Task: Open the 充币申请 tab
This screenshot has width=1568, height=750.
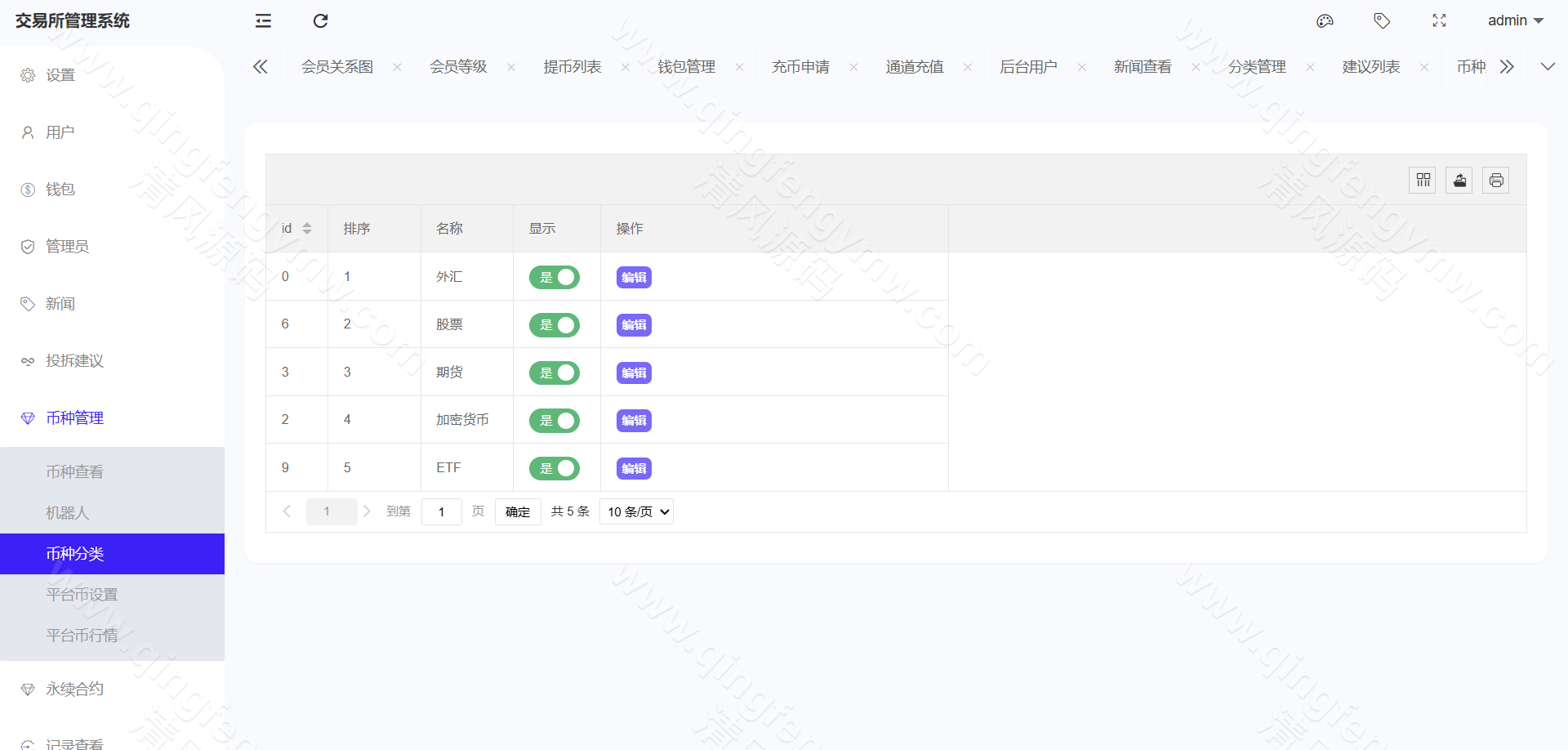Action: 800,66
